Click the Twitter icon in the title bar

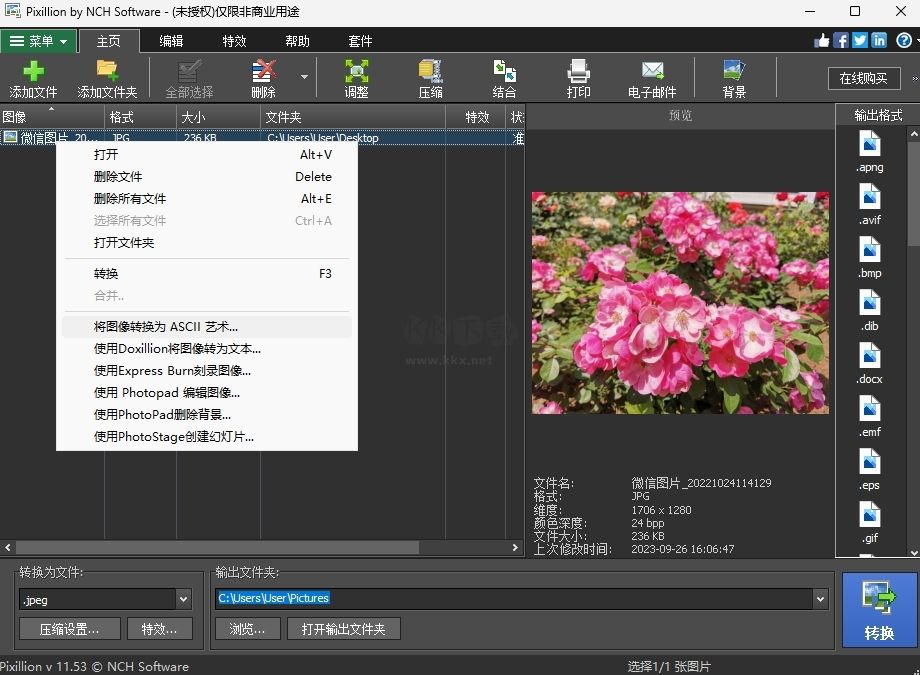click(x=859, y=40)
